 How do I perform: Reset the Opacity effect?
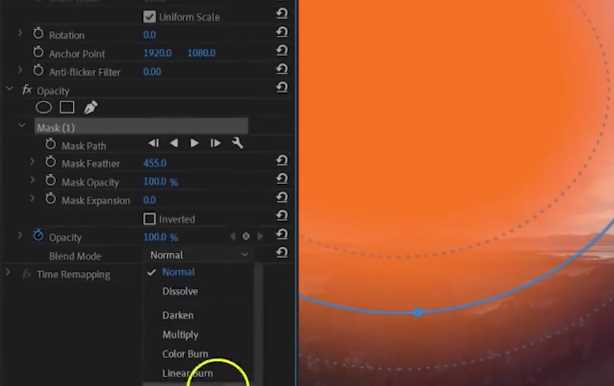pos(282,87)
